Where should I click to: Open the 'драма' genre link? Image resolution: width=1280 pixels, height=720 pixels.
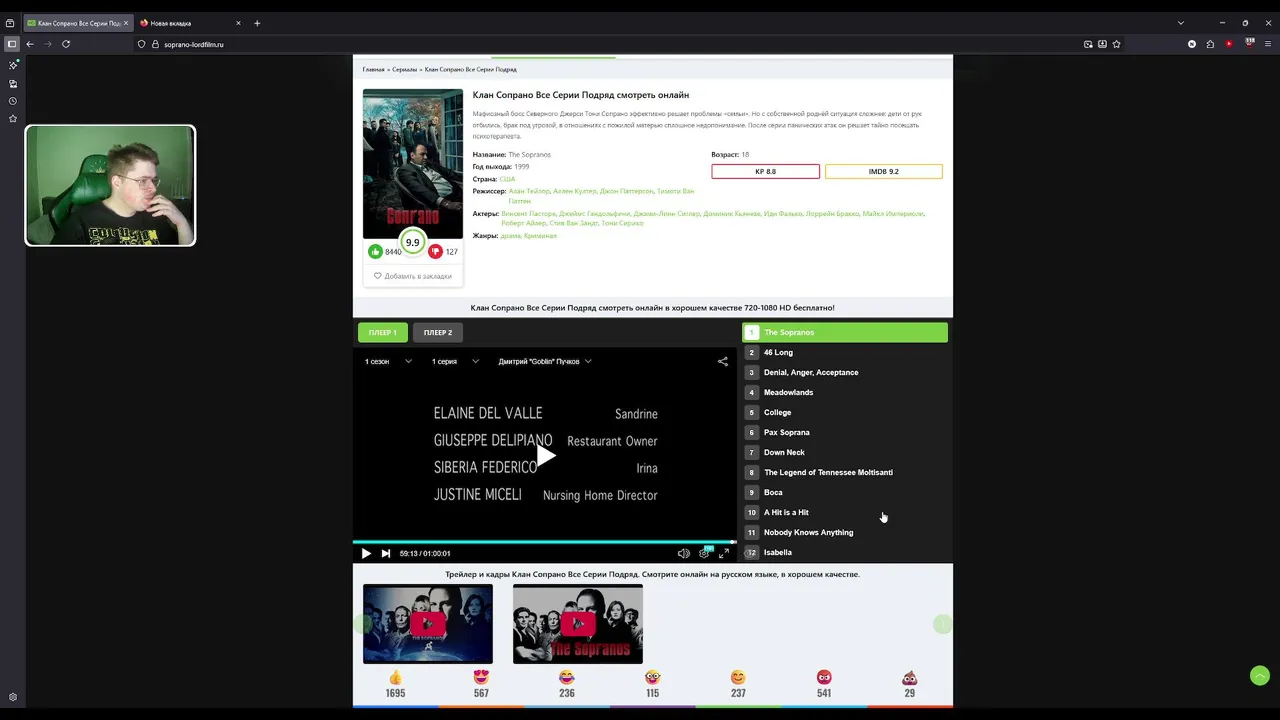pyautogui.click(x=510, y=236)
